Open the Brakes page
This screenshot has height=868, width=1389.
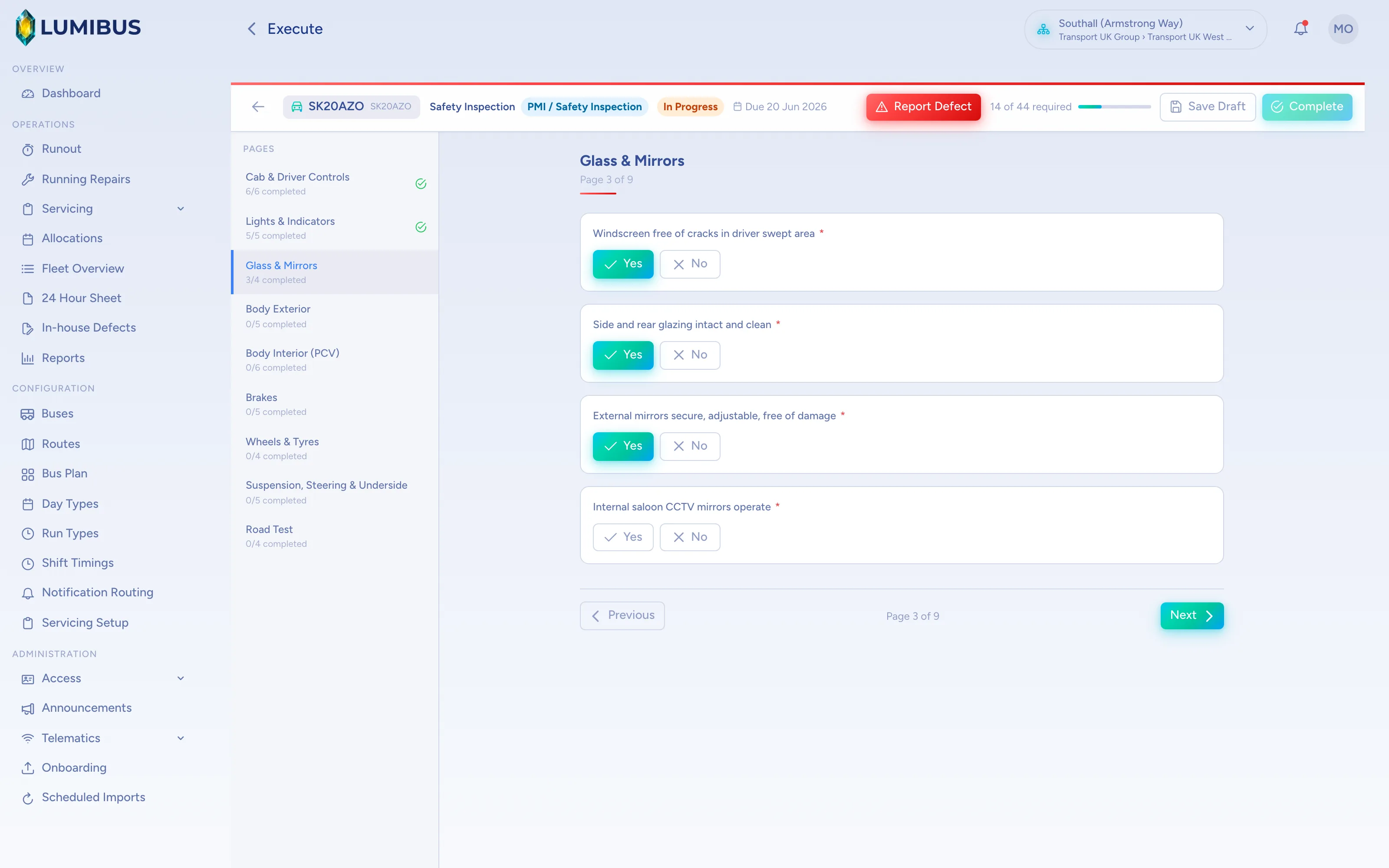[335, 404]
